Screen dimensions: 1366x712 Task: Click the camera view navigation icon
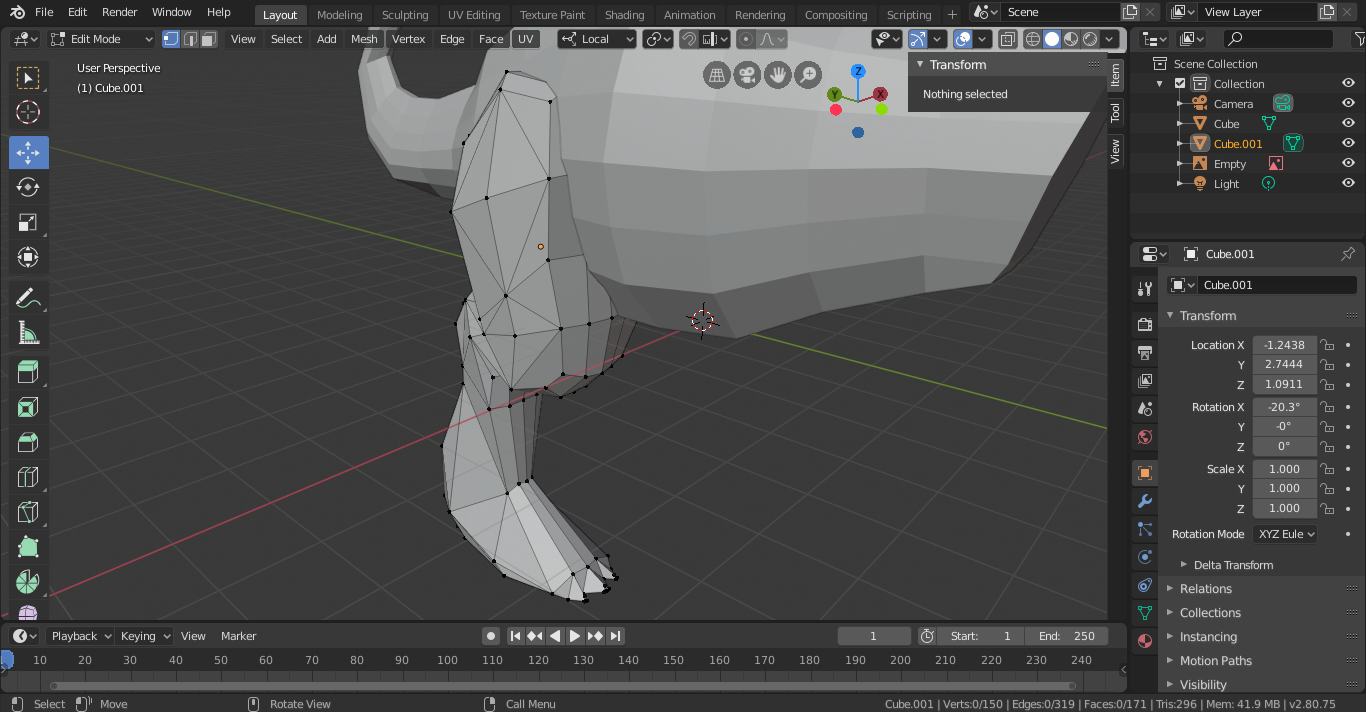746,75
